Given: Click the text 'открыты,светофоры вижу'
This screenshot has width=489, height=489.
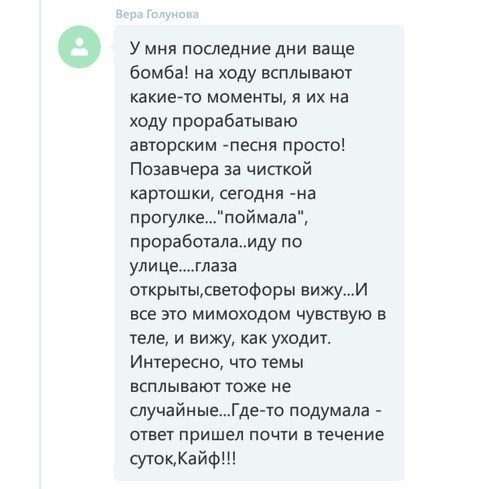Looking at the screenshot, I should pos(236,290).
